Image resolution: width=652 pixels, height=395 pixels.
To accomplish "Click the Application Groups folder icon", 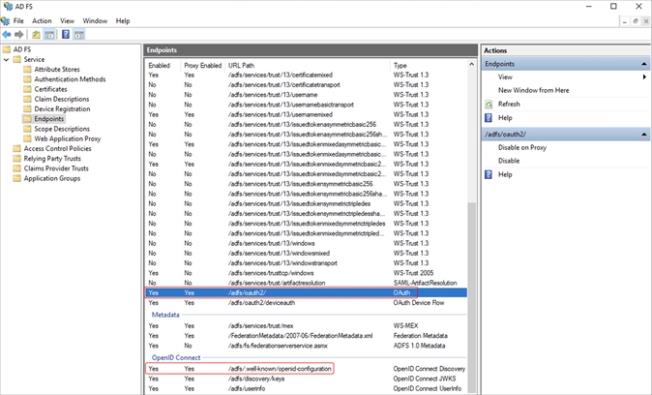I will click(x=17, y=178).
